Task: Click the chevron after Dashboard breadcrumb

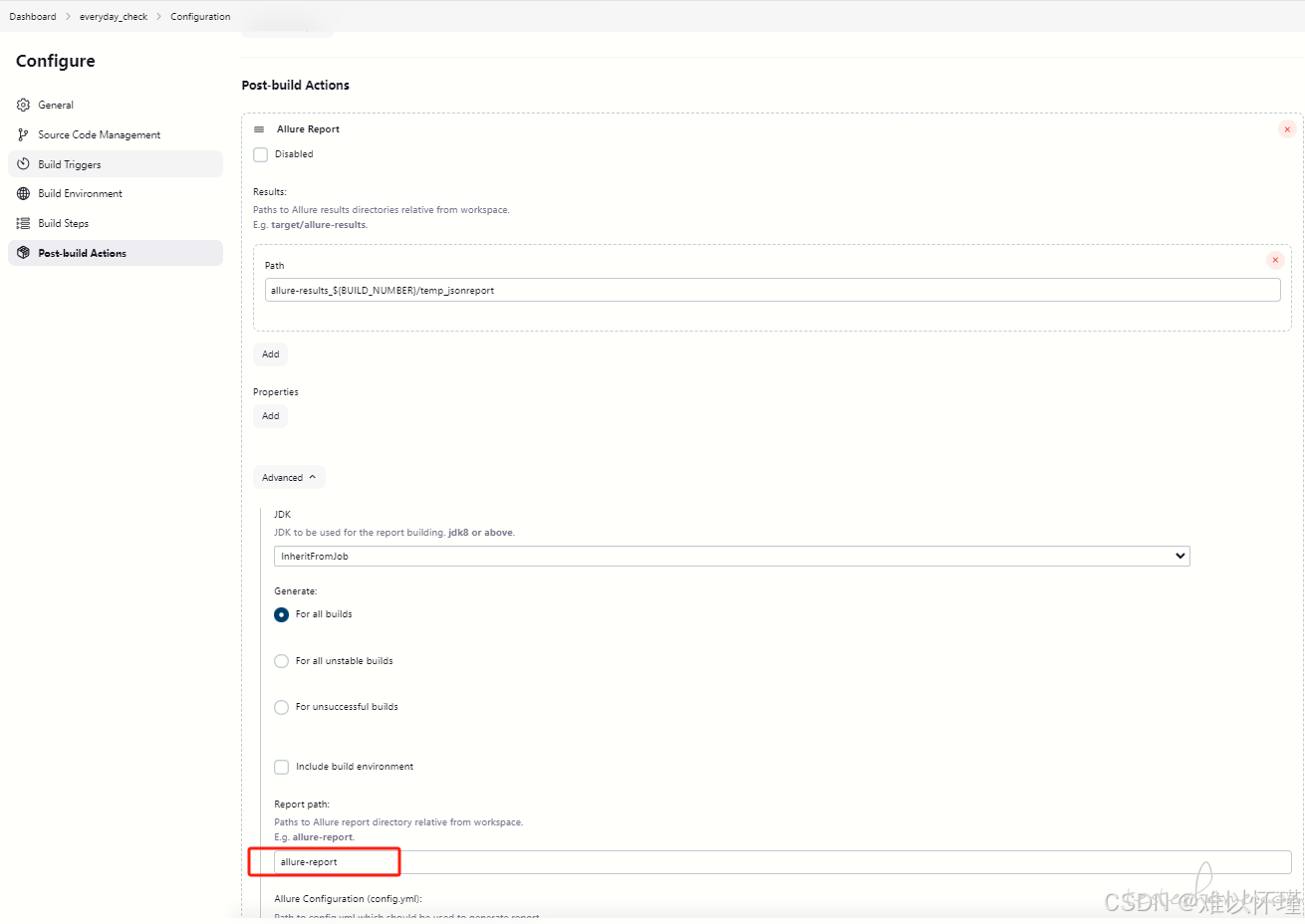Action: pos(68,17)
